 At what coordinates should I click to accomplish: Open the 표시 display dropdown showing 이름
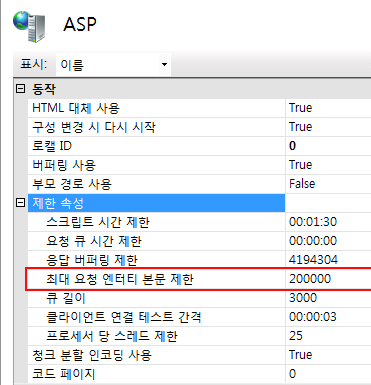pyautogui.click(x=113, y=64)
